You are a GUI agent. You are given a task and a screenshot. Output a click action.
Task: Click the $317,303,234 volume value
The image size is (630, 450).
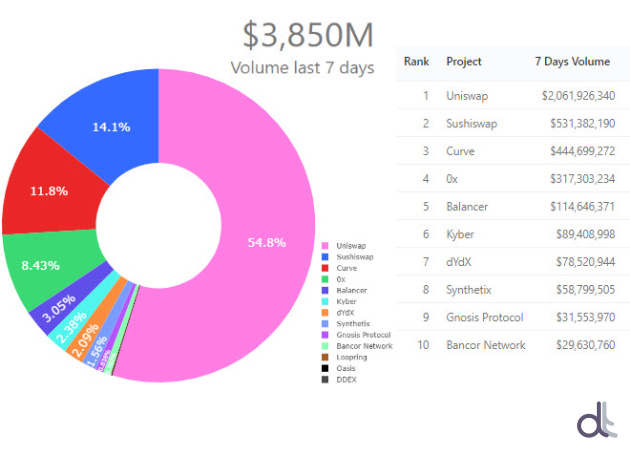coord(583,179)
